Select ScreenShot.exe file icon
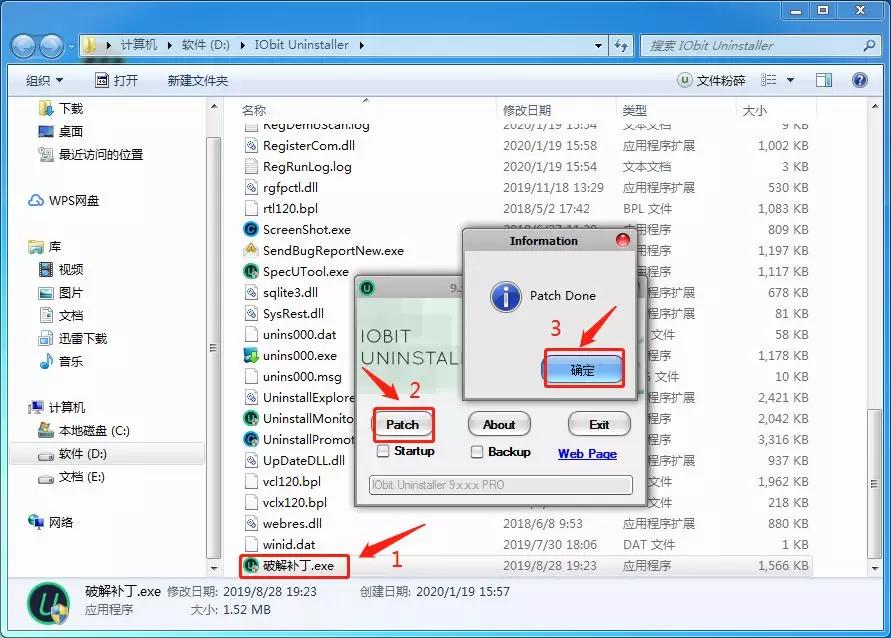This screenshot has width=891, height=638. [x=251, y=230]
